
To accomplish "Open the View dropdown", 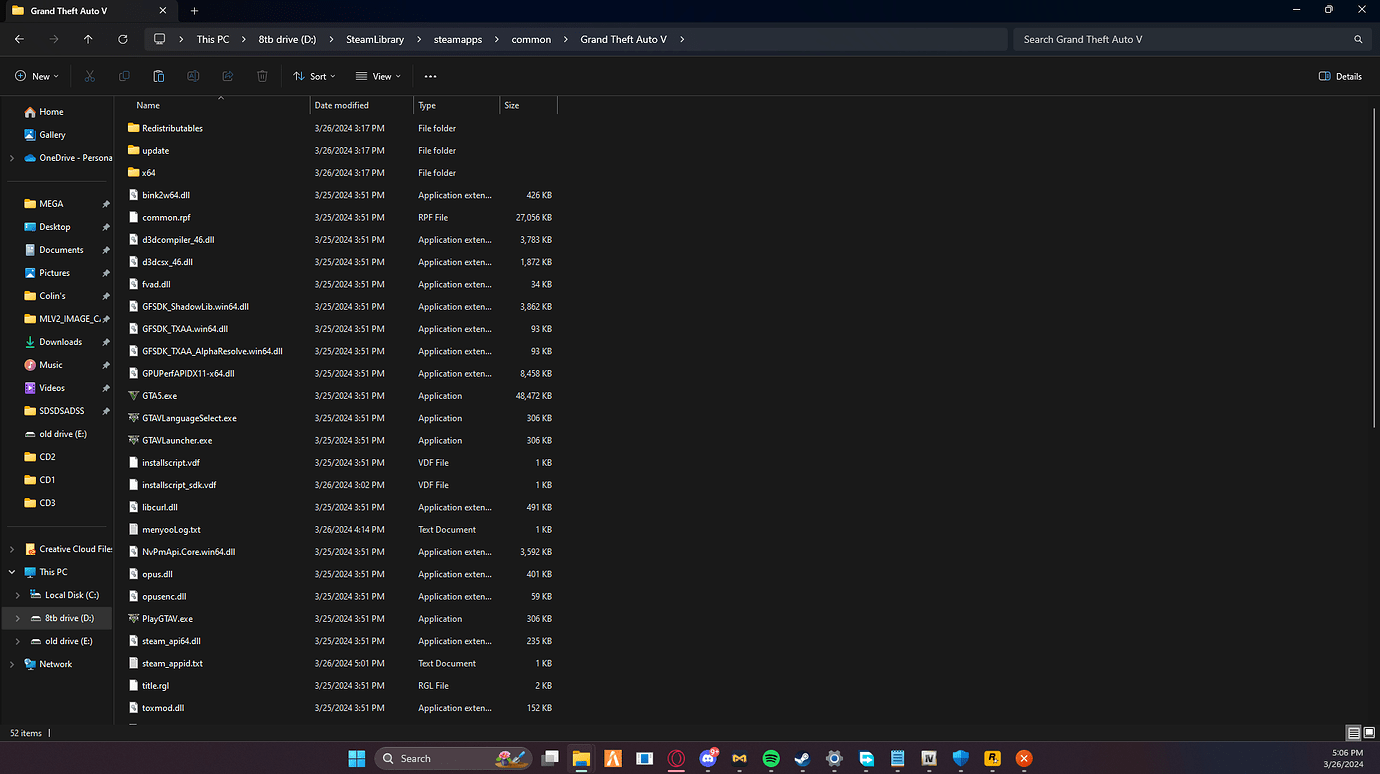I will coord(378,76).
